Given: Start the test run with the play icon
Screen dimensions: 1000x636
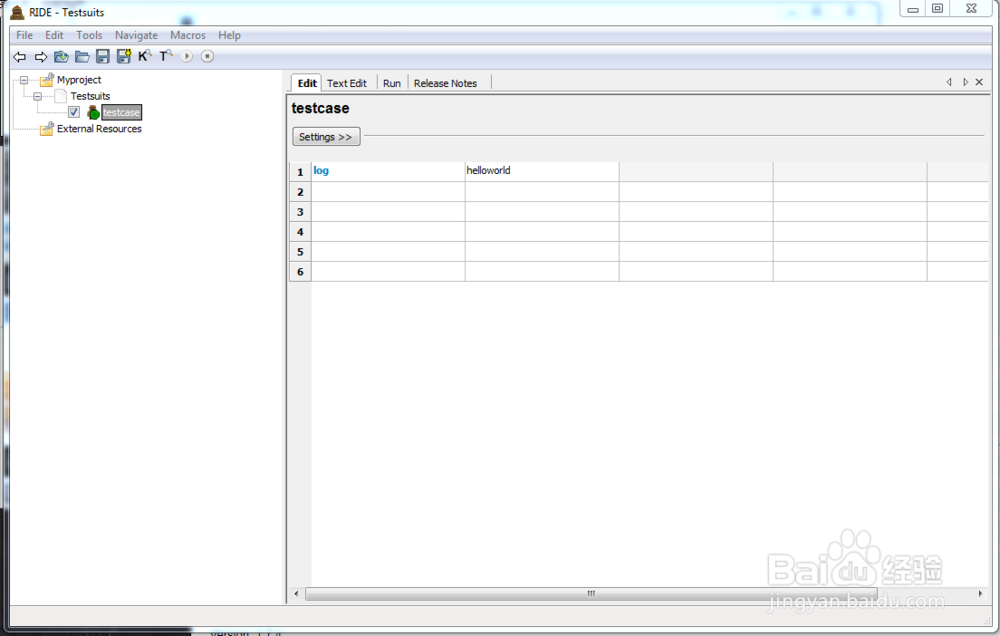Looking at the screenshot, I should (186, 56).
